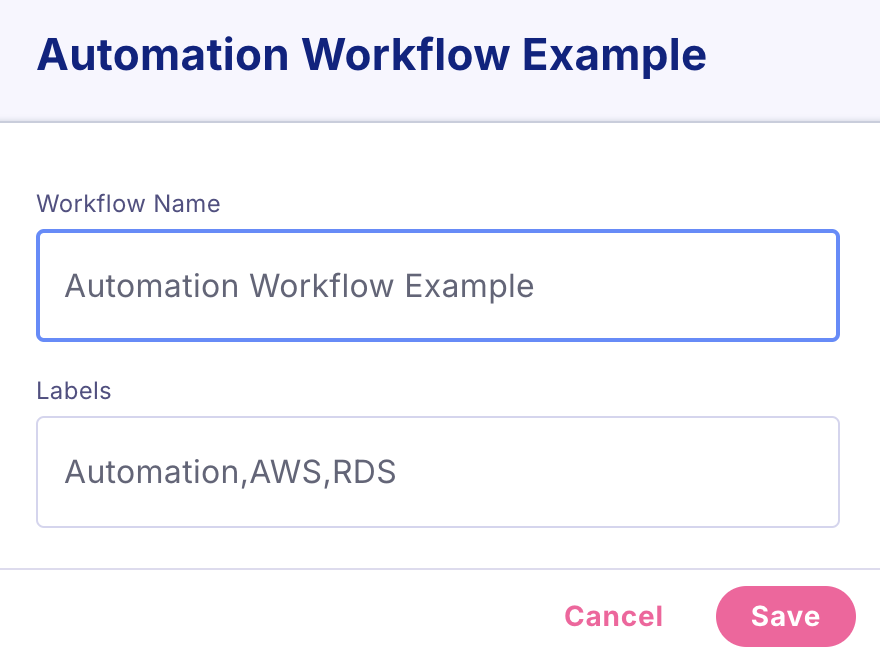Click the word Example in the dialog title
This screenshot has width=880, height=660.
(615, 55)
